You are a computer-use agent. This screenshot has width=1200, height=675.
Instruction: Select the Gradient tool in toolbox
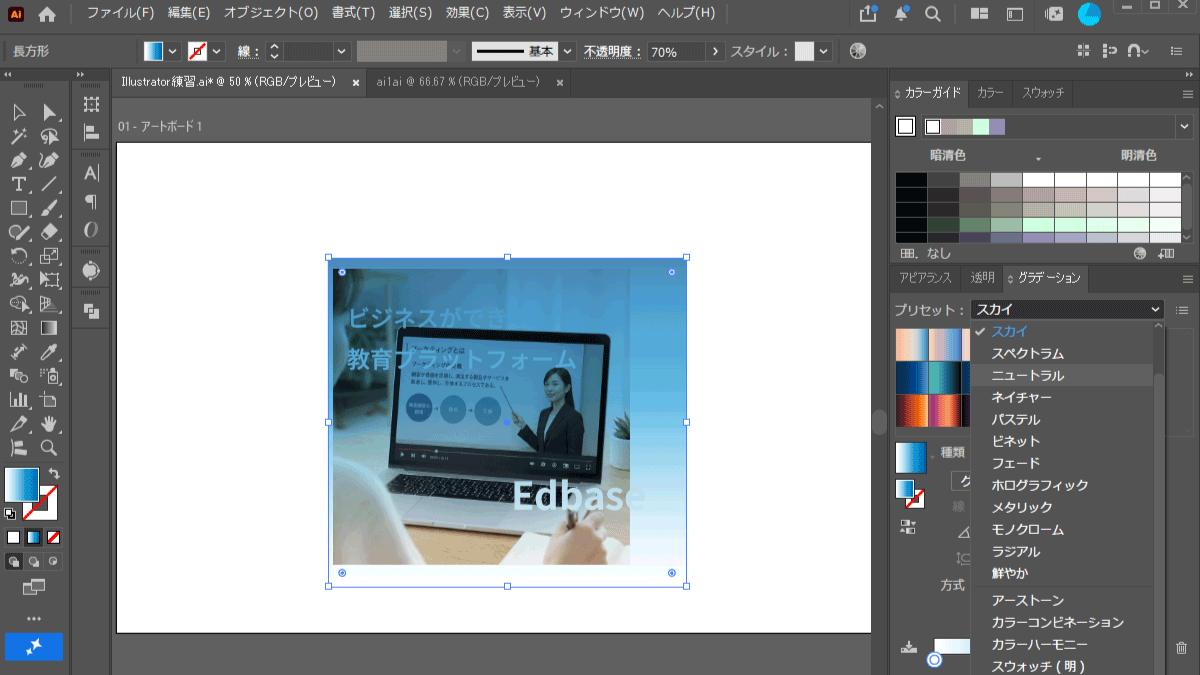pos(49,327)
